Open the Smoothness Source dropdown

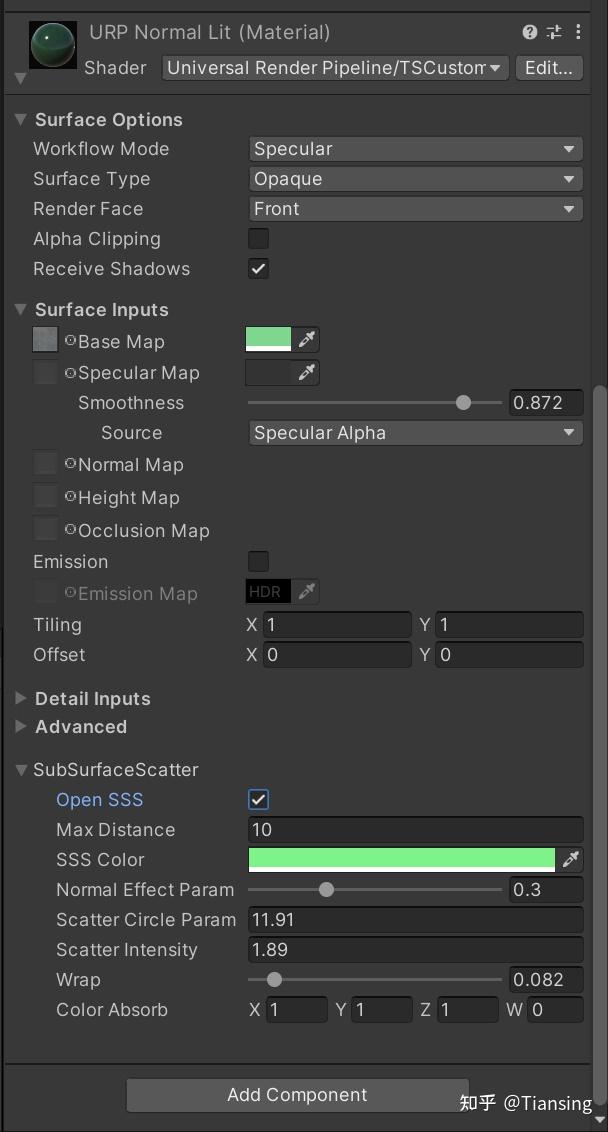[x=415, y=432]
